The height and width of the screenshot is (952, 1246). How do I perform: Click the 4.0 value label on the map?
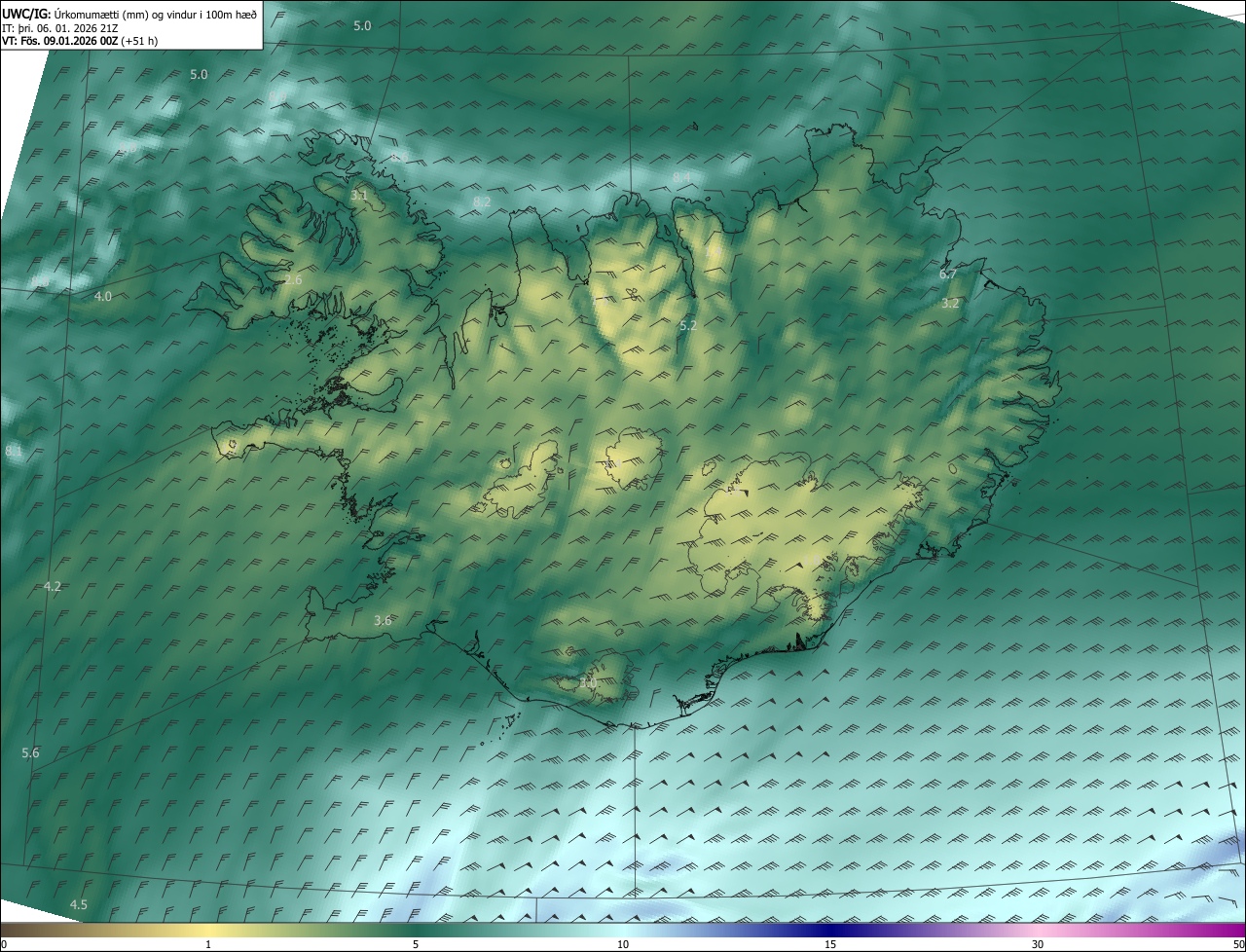point(103,296)
